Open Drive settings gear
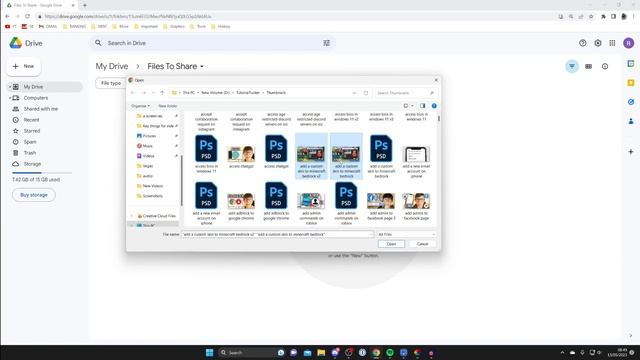640x360 pixels. click(x=598, y=43)
